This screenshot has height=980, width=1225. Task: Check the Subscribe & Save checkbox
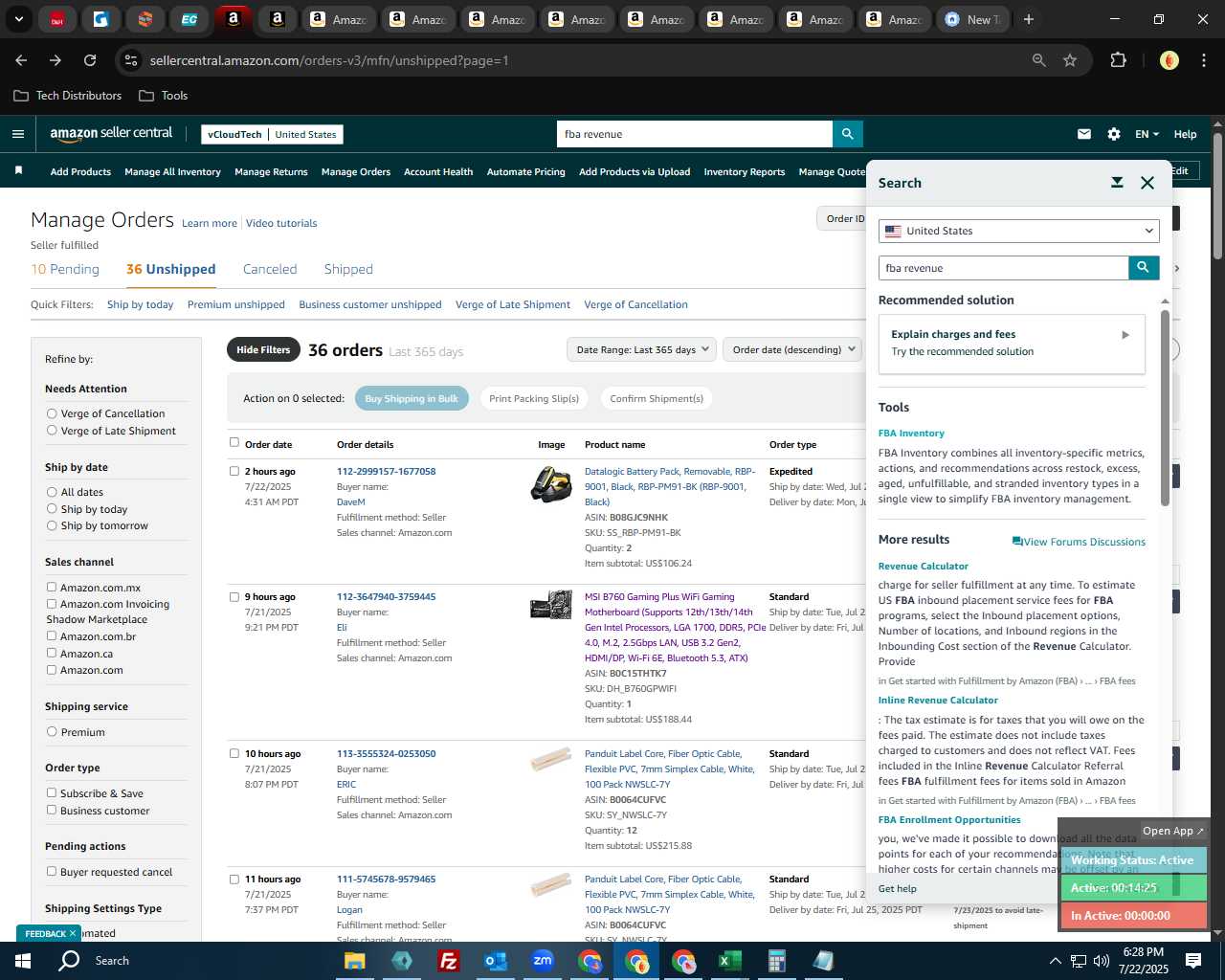click(x=52, y=793)
